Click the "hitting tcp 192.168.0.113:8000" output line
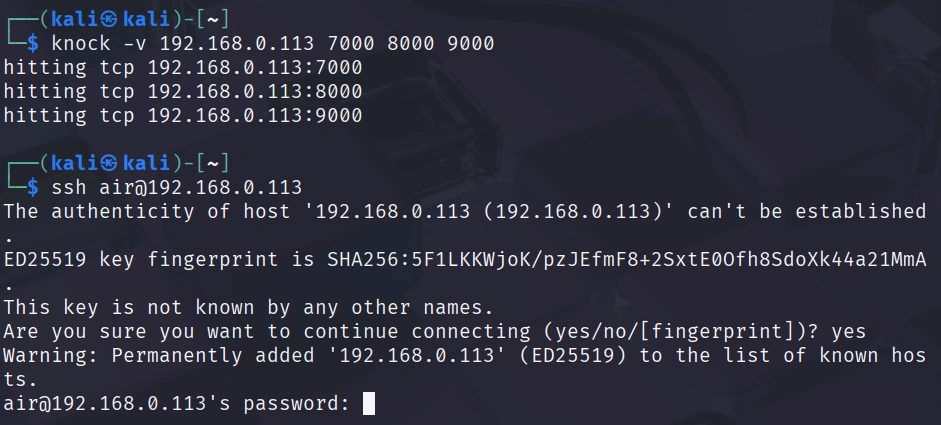 pos(183,92)
